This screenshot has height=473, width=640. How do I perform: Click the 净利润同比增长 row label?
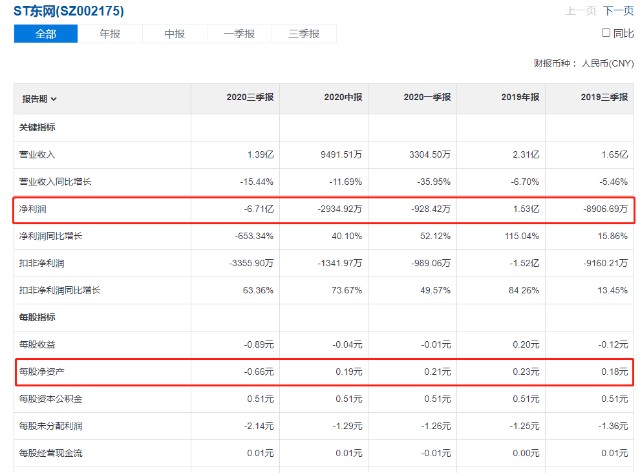[50, 236]
